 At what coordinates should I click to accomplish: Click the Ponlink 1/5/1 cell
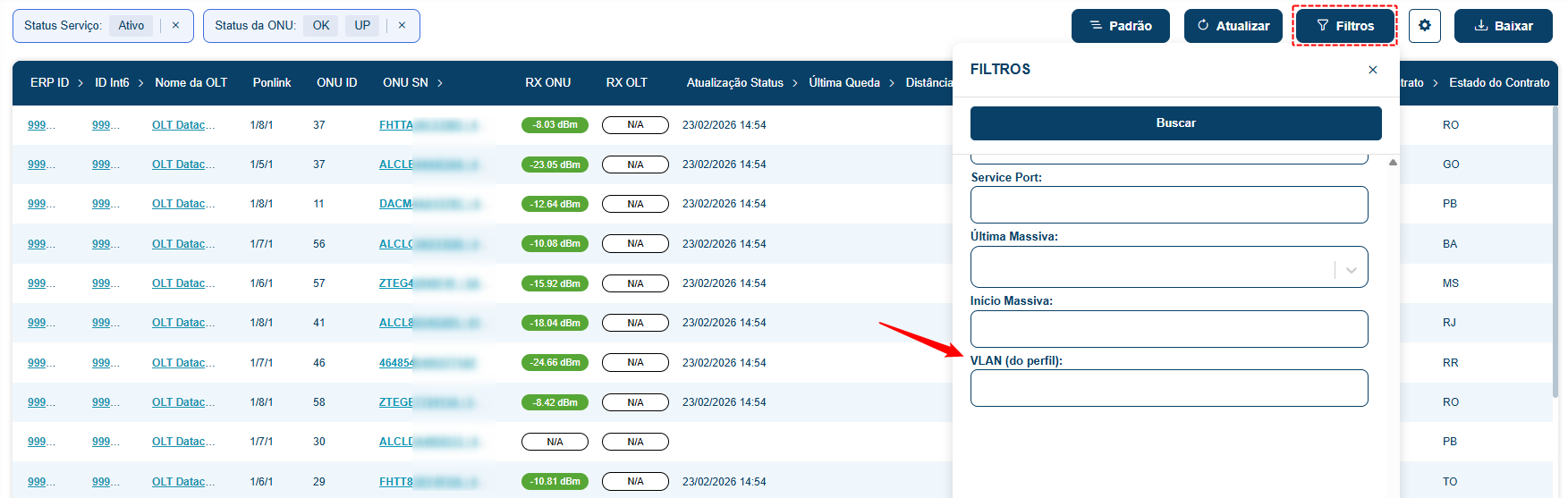261,165
